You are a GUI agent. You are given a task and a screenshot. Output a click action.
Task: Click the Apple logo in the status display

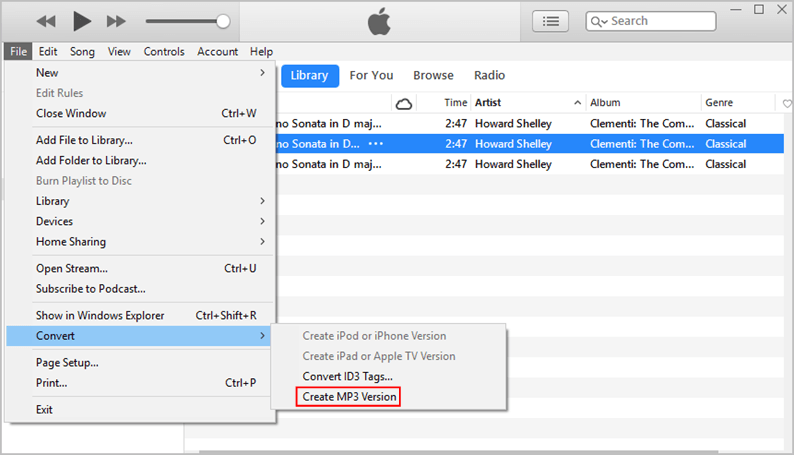coord(379,21)
